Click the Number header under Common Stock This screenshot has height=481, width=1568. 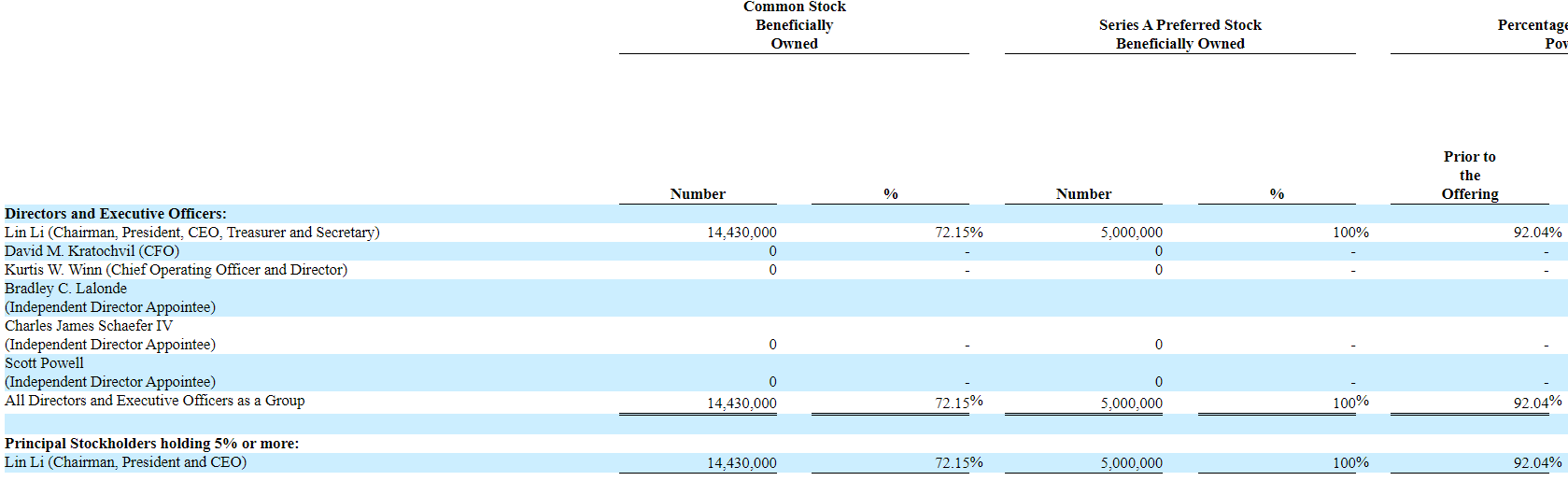(x=698, y=194)
